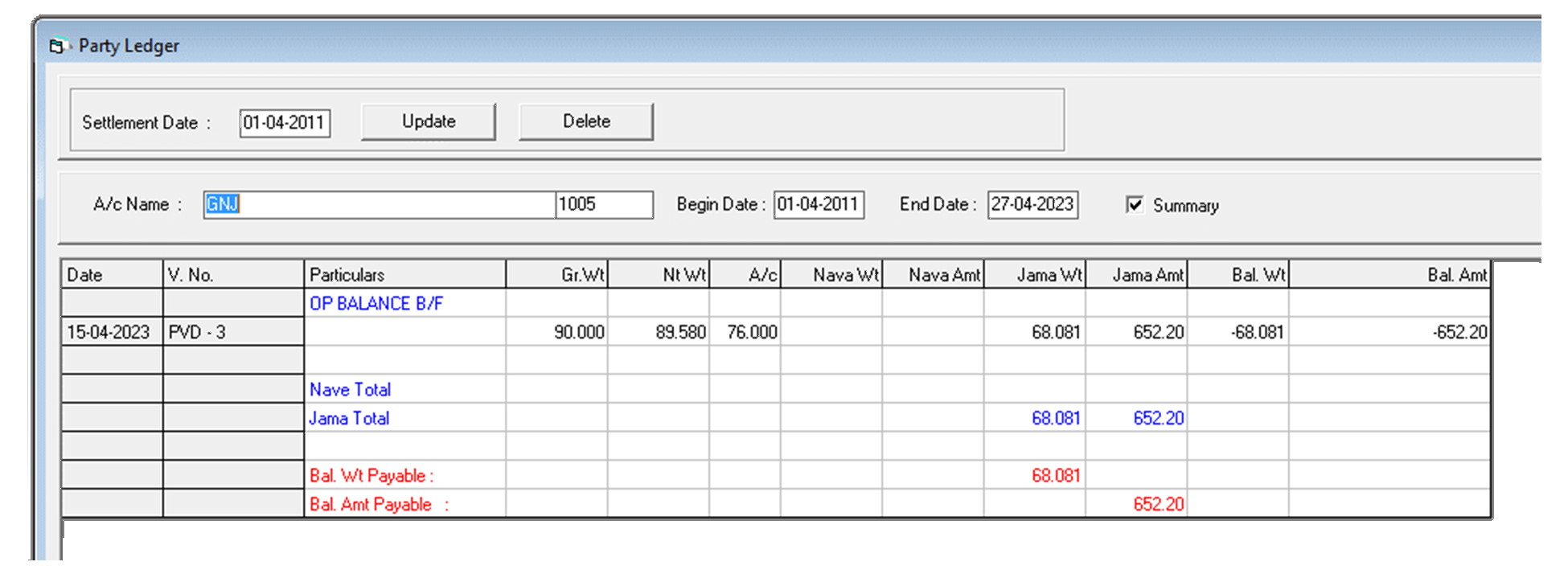Click Jama Total amount 652.20 in blue
Image resolution: width=1568 pixels, height=570 pixels.
pyautogui.click(x=1159, y=418)
